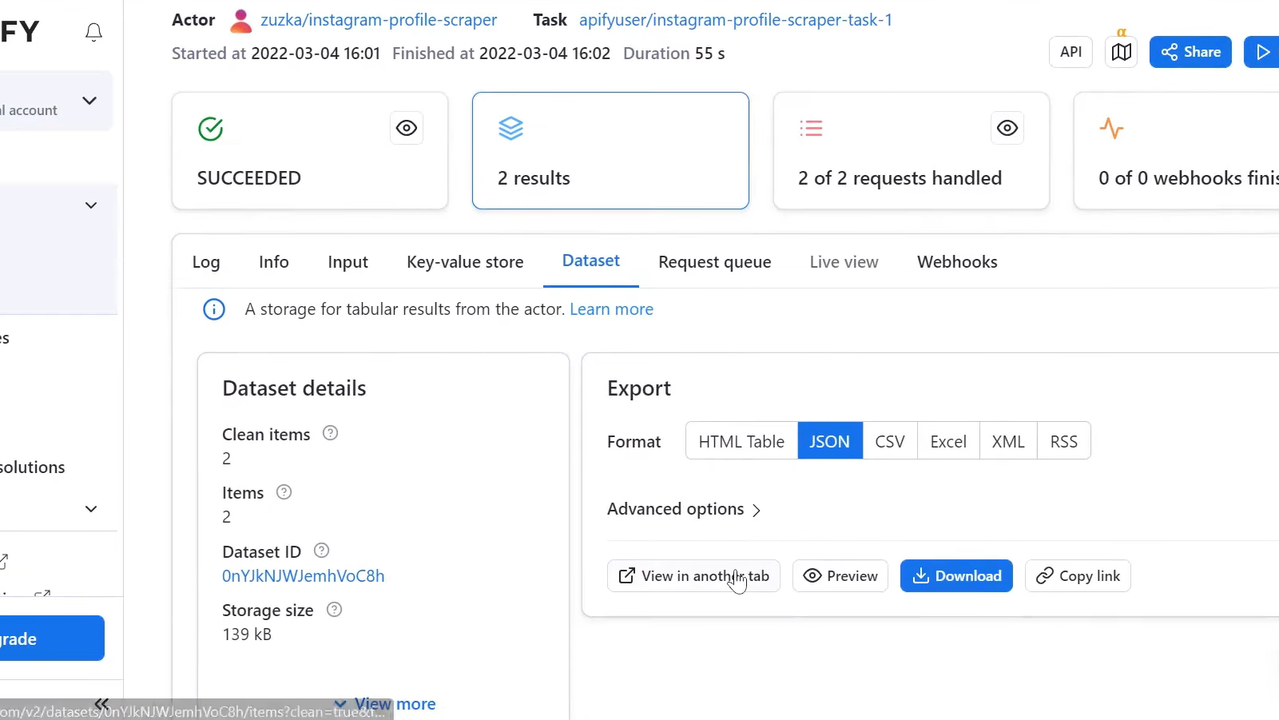The image size is (1279, 720).
Task: Click the info icon before the storage description
Action: tap(213, 309)
